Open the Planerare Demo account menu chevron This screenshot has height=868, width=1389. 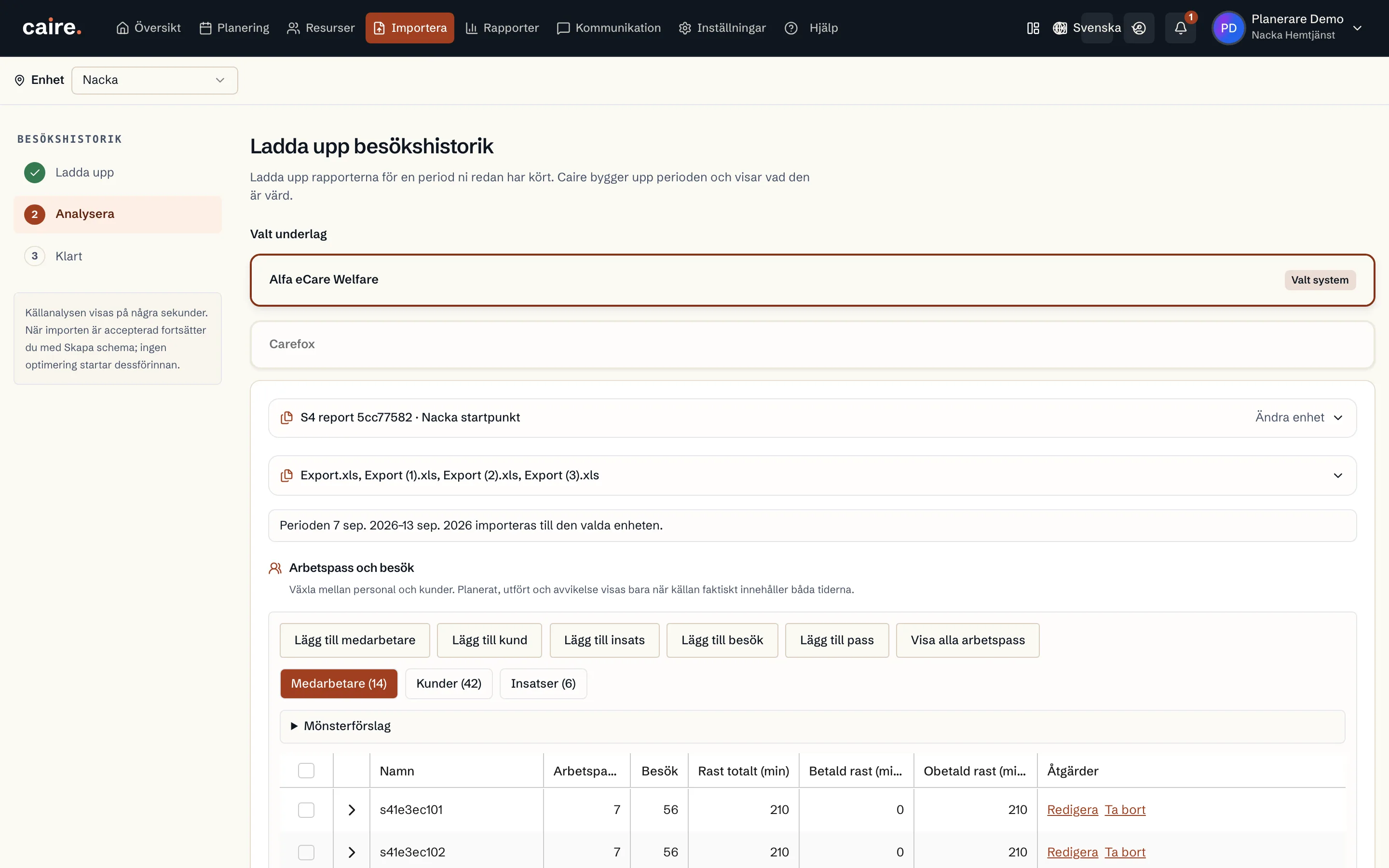[1357, 28]
